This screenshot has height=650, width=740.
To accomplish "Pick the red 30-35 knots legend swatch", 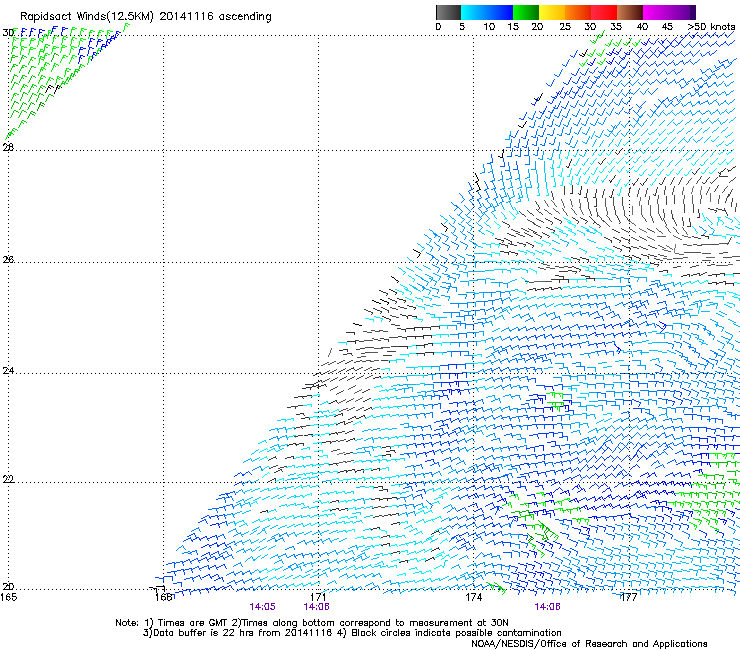I will pos(604,12).
